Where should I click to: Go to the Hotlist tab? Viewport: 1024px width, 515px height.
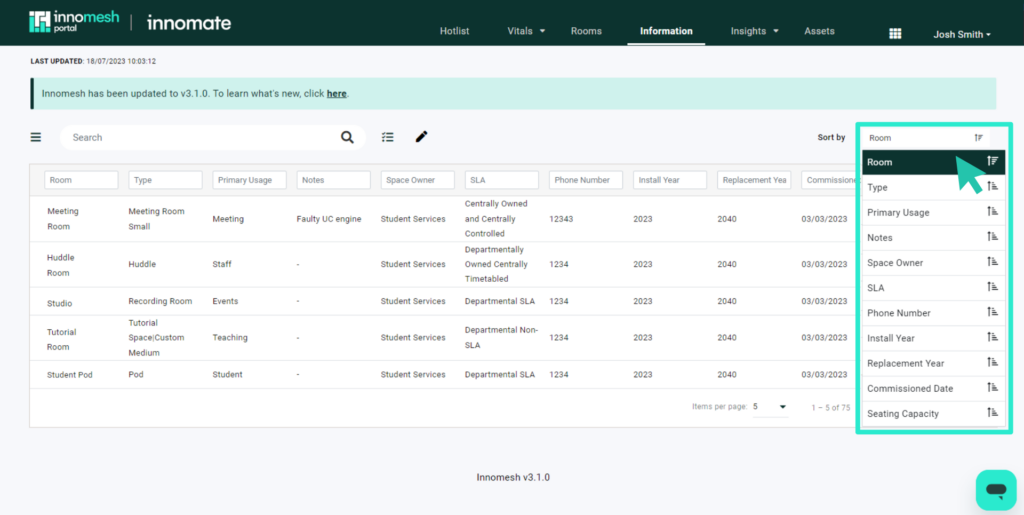pyautogui.click(x=455, y=31)
